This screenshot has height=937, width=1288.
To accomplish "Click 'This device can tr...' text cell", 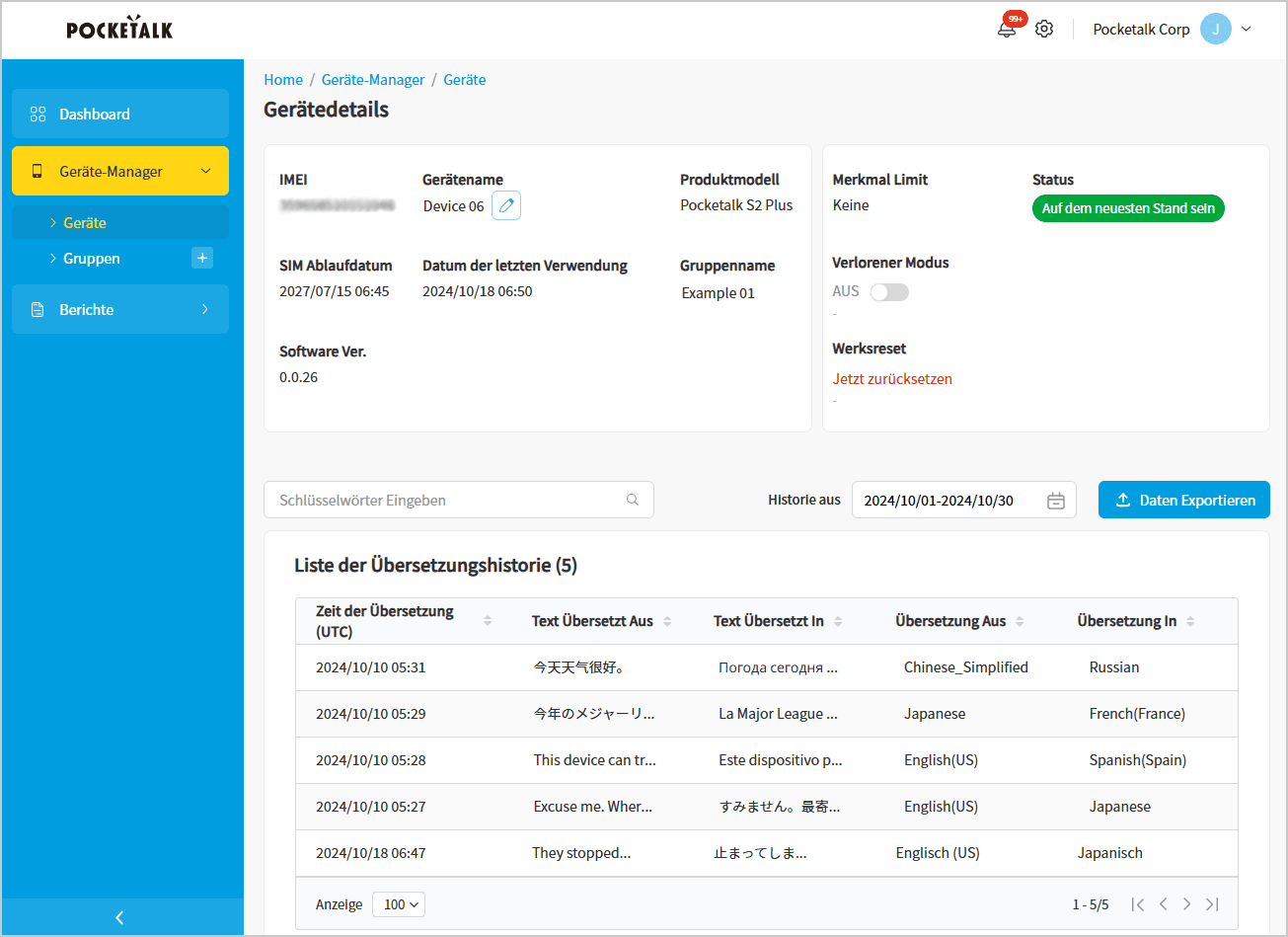I will 595,760.
